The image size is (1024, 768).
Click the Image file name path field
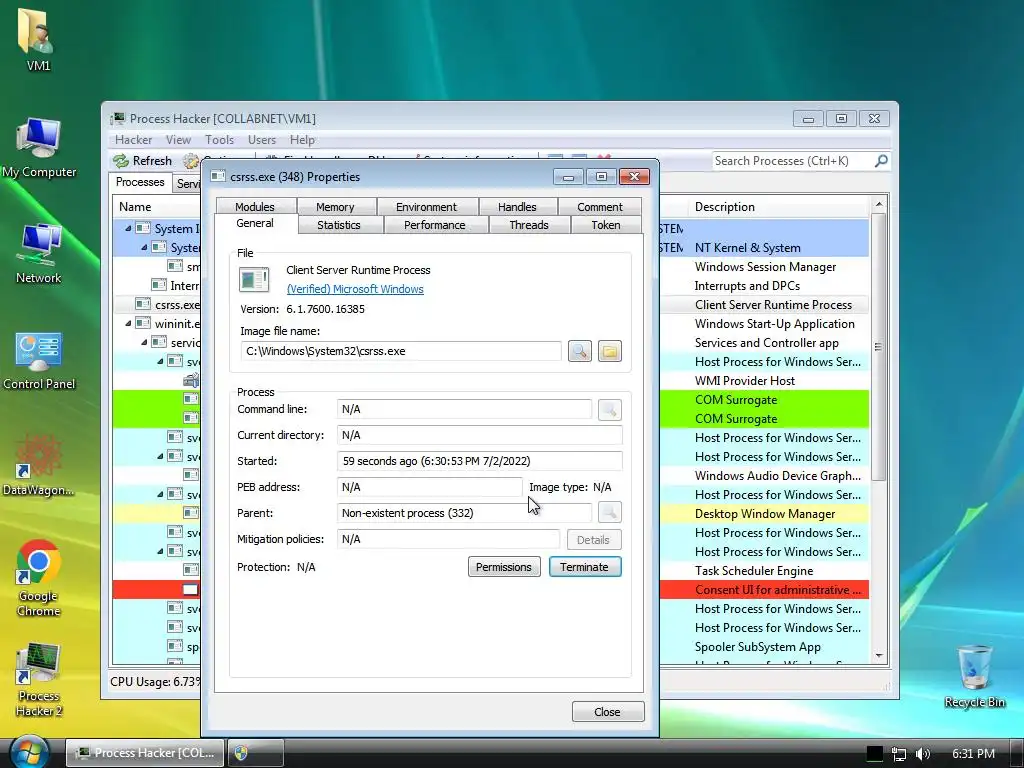pyautogui.click(x=400, y=351)
